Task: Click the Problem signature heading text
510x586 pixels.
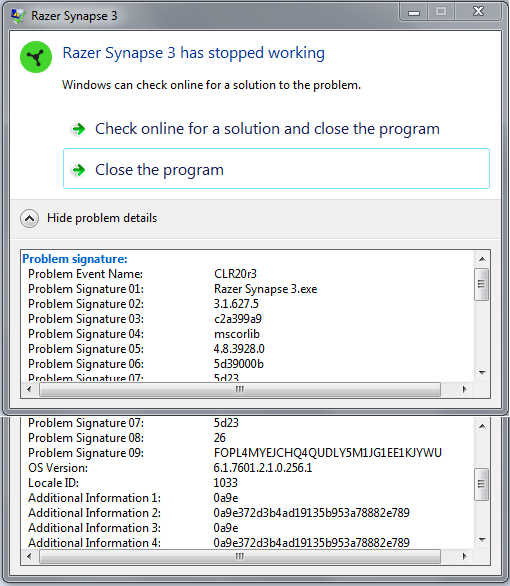Action: click(75, 259)
